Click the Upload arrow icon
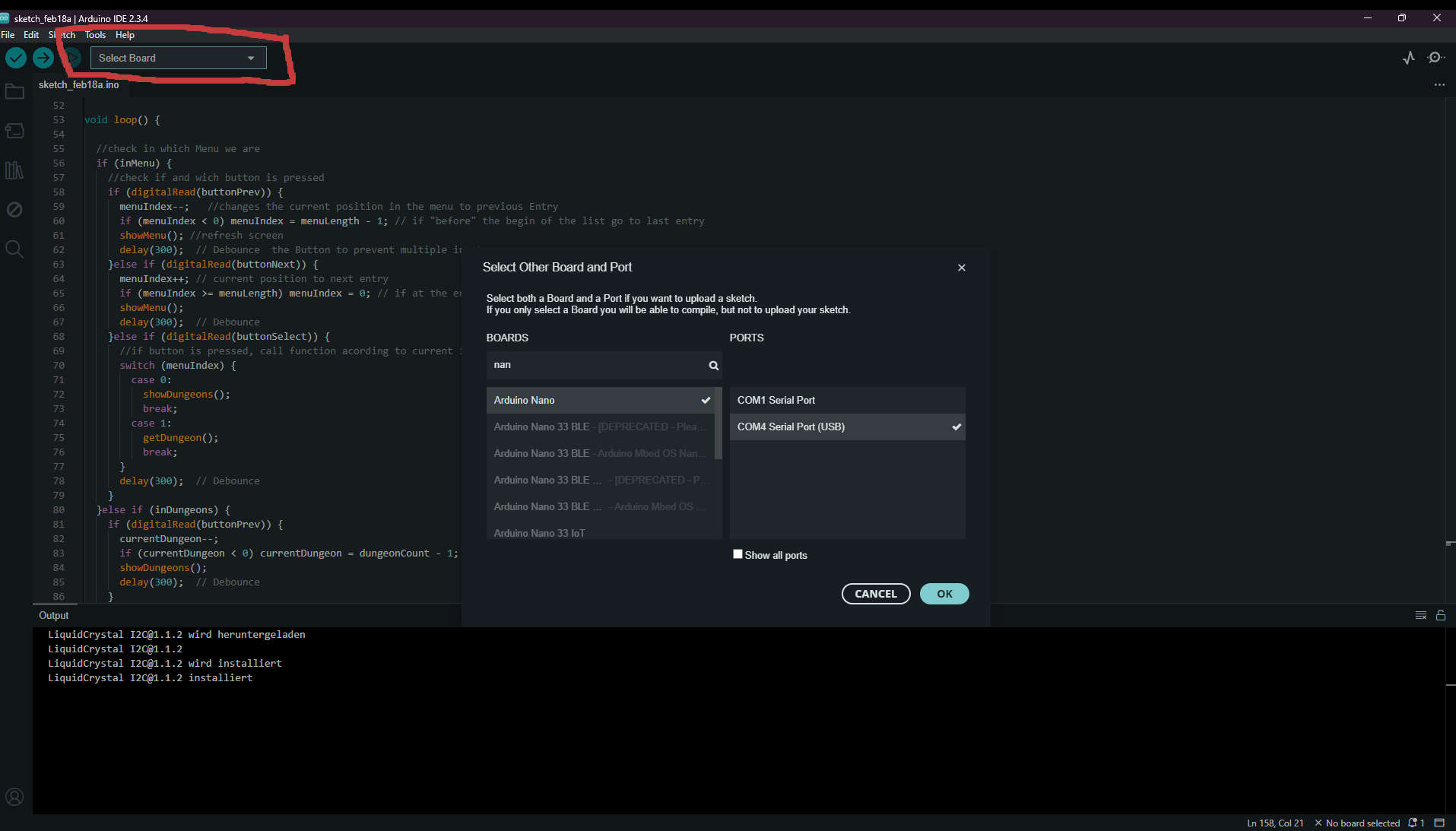This screenshot has width=1456, height=831. [43, 58]
